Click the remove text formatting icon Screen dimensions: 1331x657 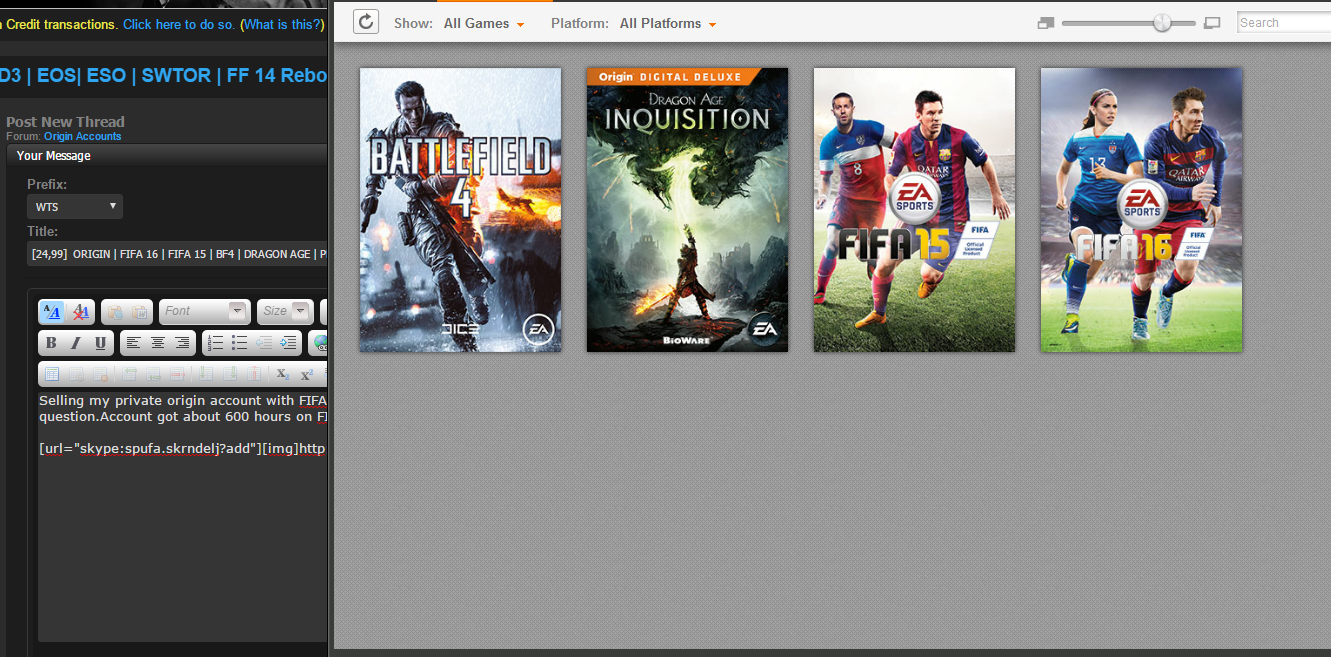[x=81, y=312]
